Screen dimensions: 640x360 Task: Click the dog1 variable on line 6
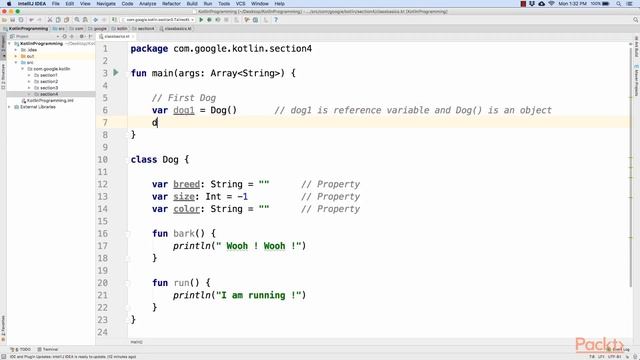(x=184, y=110)
